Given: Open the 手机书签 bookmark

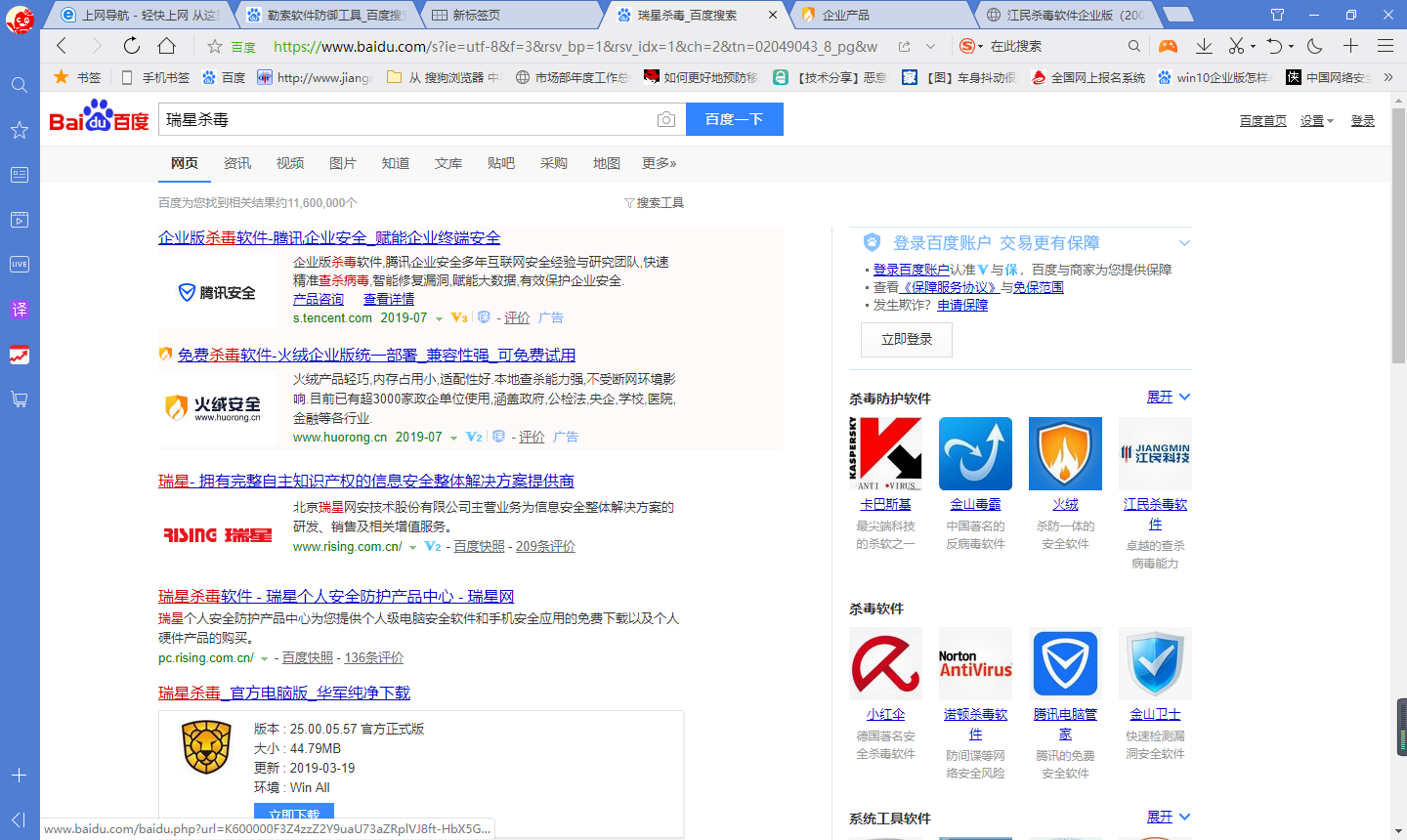Looking at the screenshot, I should (x=156, y=77).
